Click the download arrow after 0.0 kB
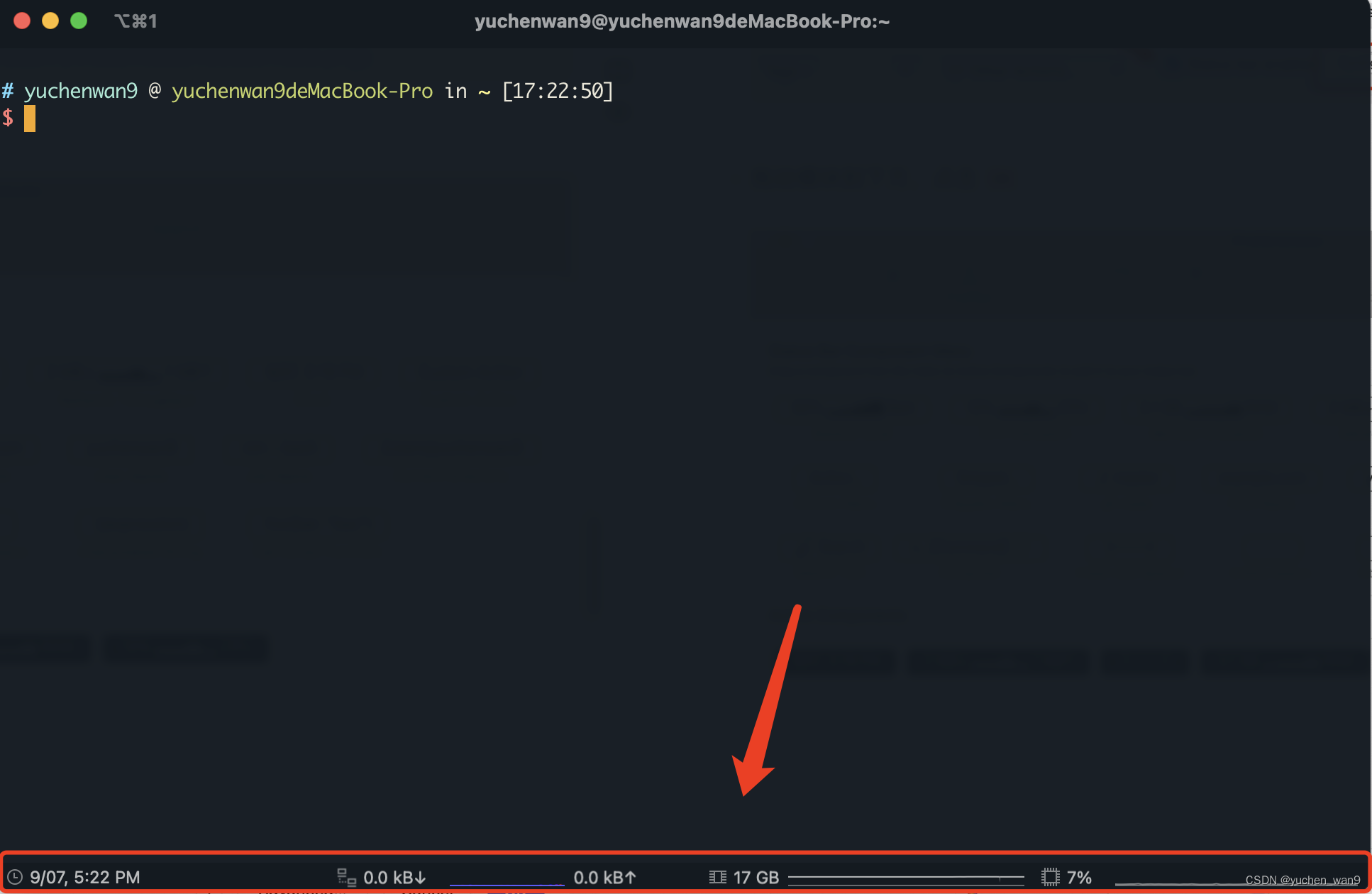 (421, 878)
